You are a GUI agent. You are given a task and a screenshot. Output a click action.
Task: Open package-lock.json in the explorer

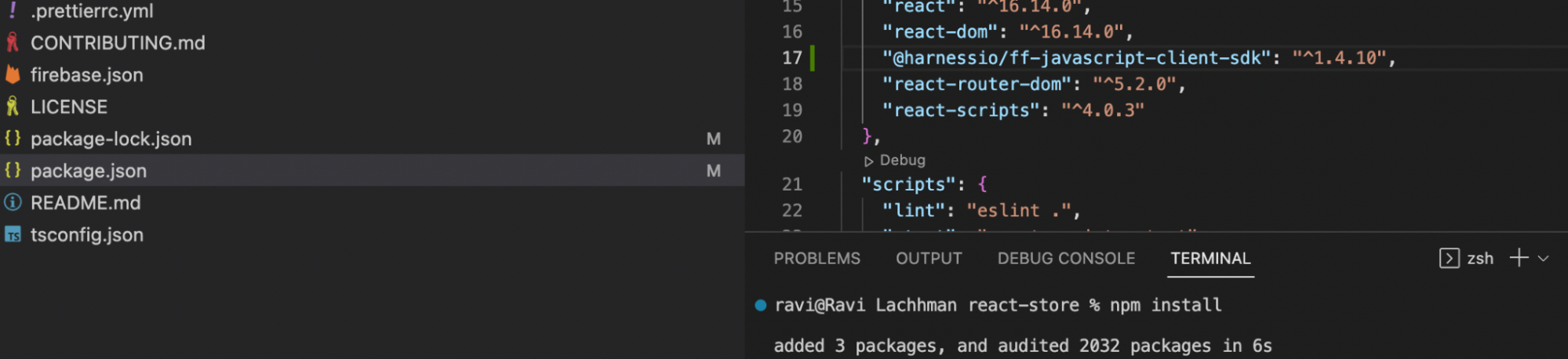111,139
